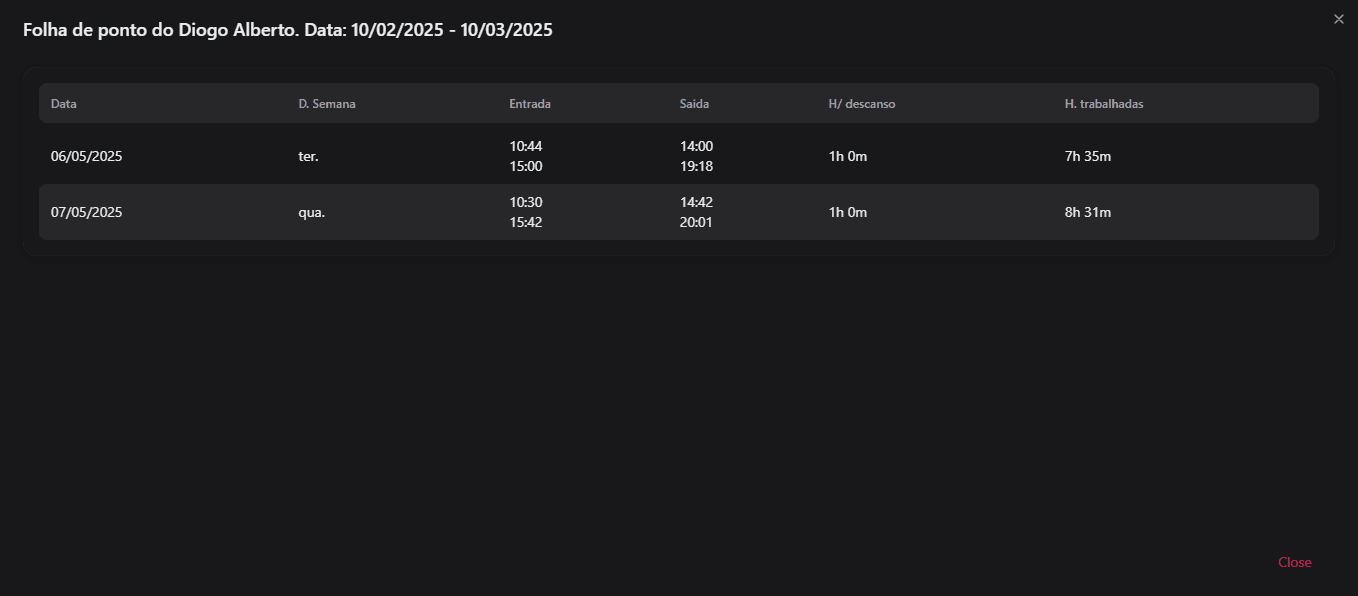
Task: Select the 06/05/2025 date cell
Action: click(x=87, y=156)
